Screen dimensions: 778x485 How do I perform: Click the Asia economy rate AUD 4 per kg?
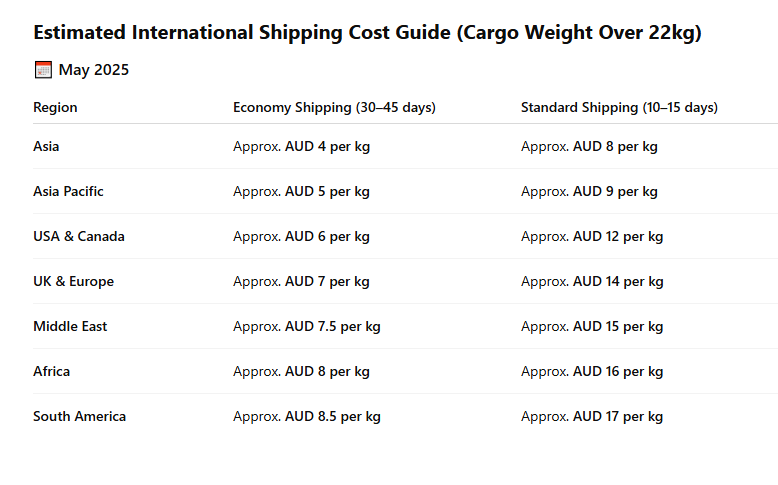tap(327, 146)
